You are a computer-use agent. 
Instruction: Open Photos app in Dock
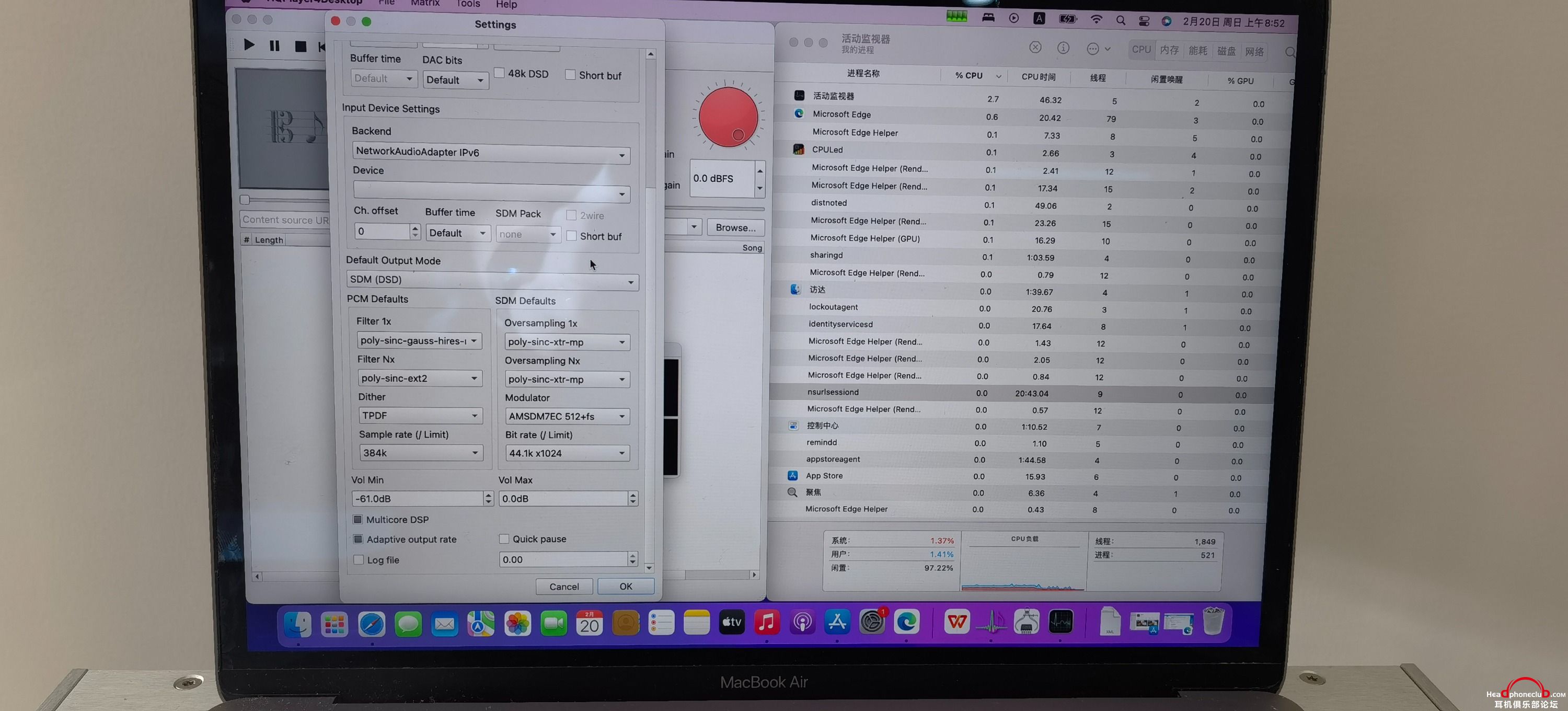(517, 624)
